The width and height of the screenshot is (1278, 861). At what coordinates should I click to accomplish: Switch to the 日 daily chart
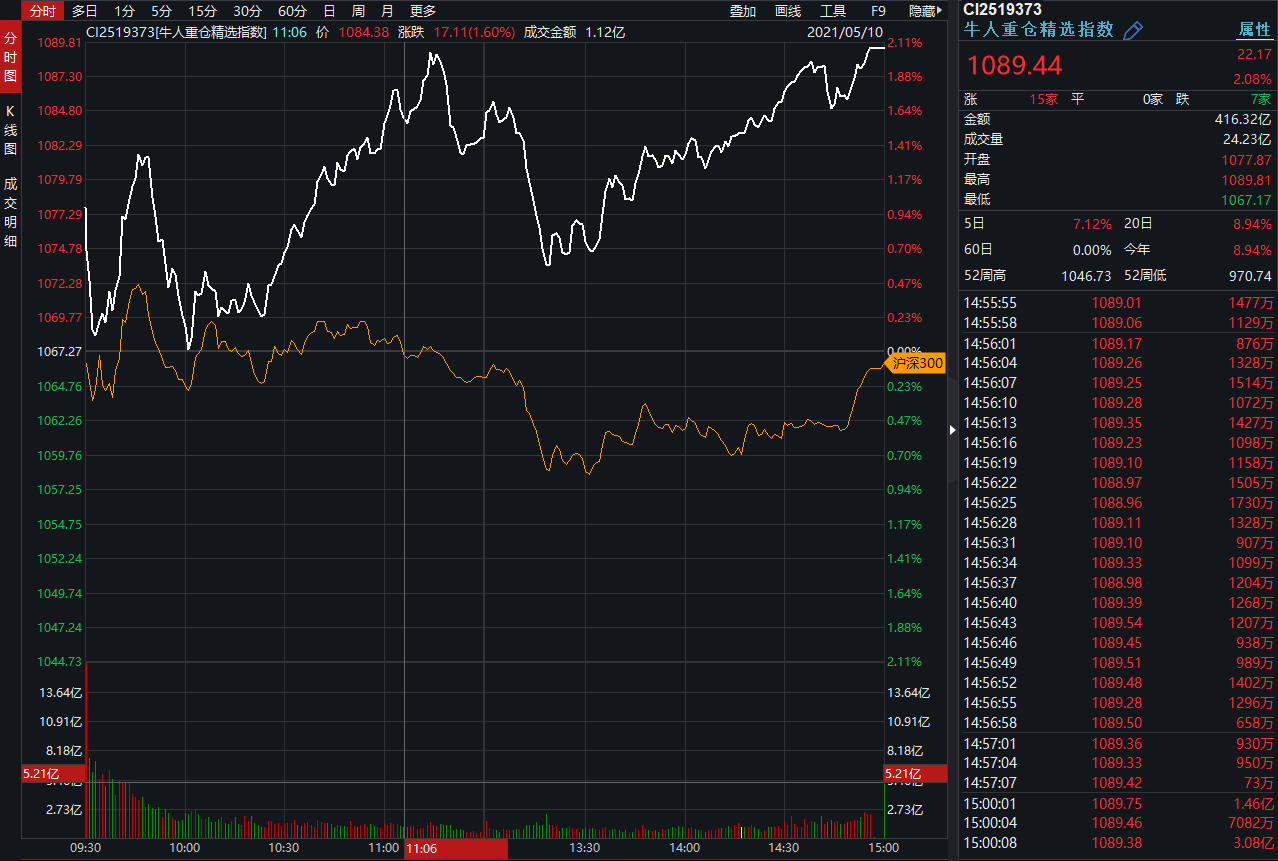329,11
